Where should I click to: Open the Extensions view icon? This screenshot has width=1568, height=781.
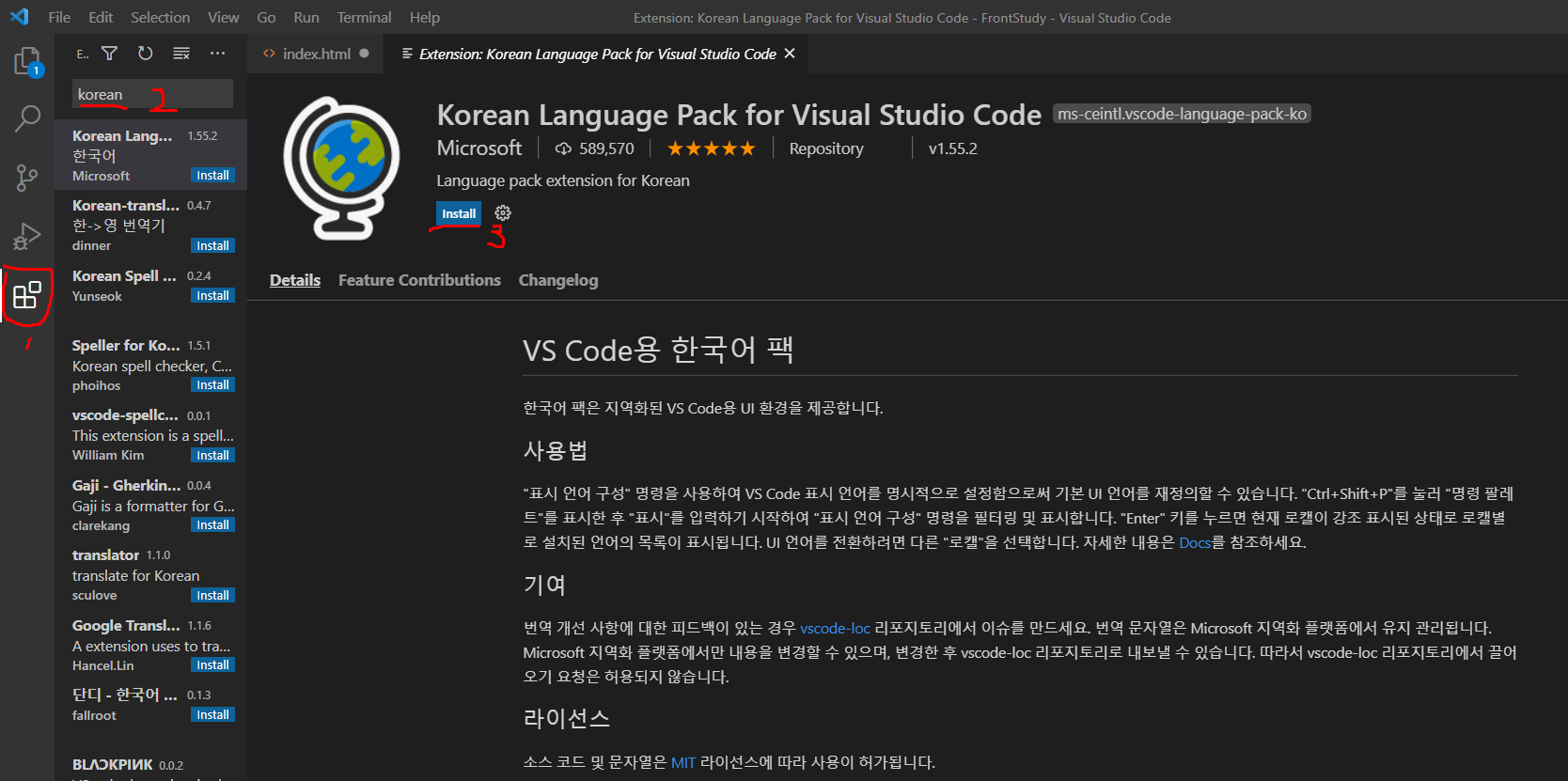coord(27,295)
